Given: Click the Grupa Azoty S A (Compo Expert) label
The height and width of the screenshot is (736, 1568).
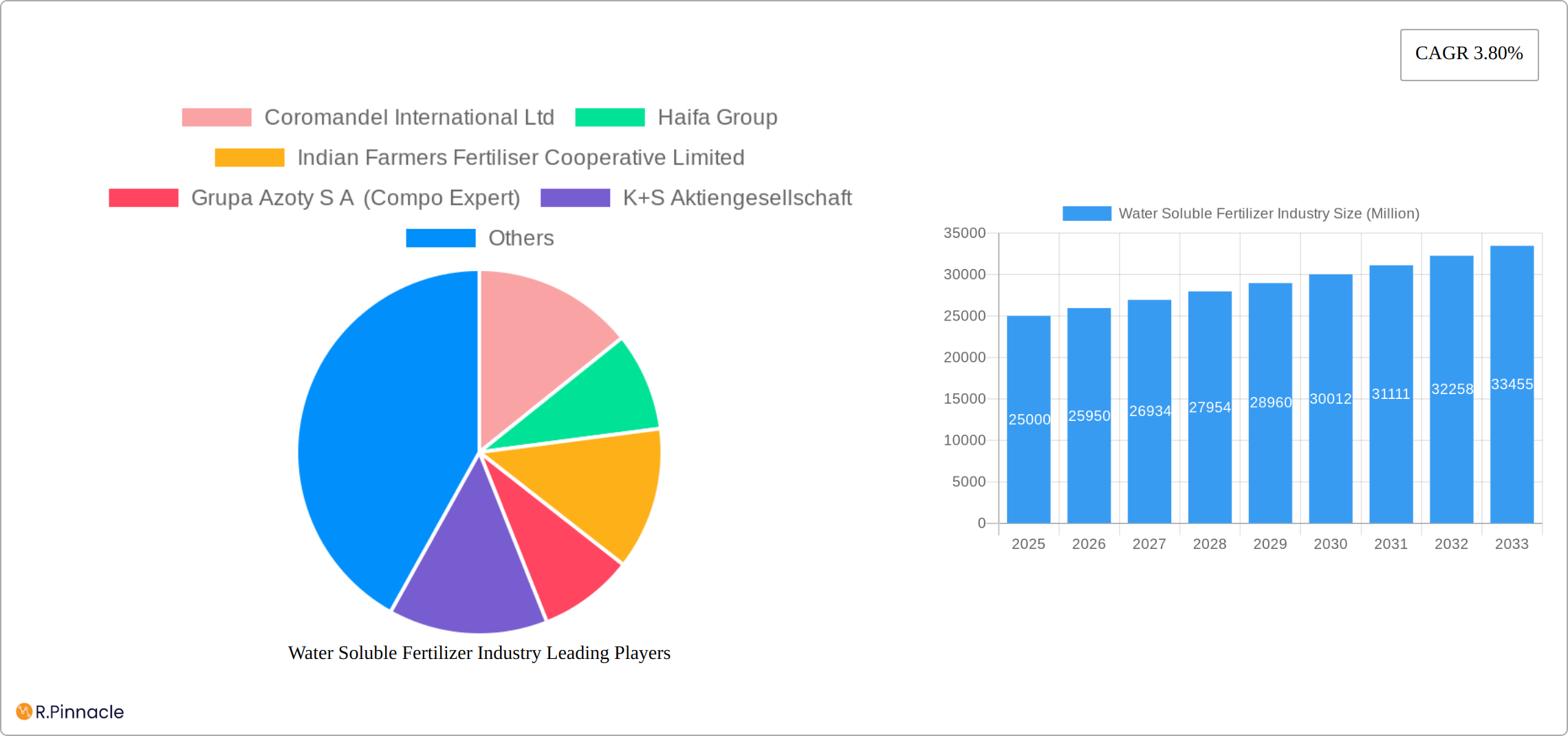Looking at the screenshot, I should (356, 198).
